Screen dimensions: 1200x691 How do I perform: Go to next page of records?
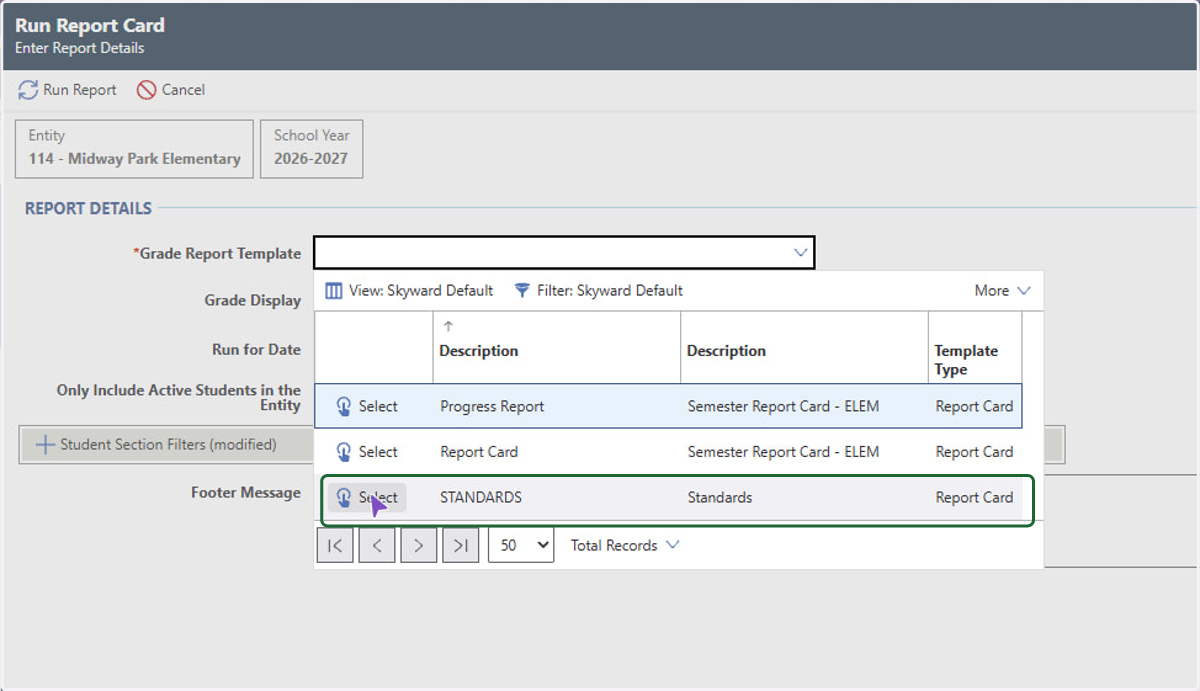pos(419,545)
